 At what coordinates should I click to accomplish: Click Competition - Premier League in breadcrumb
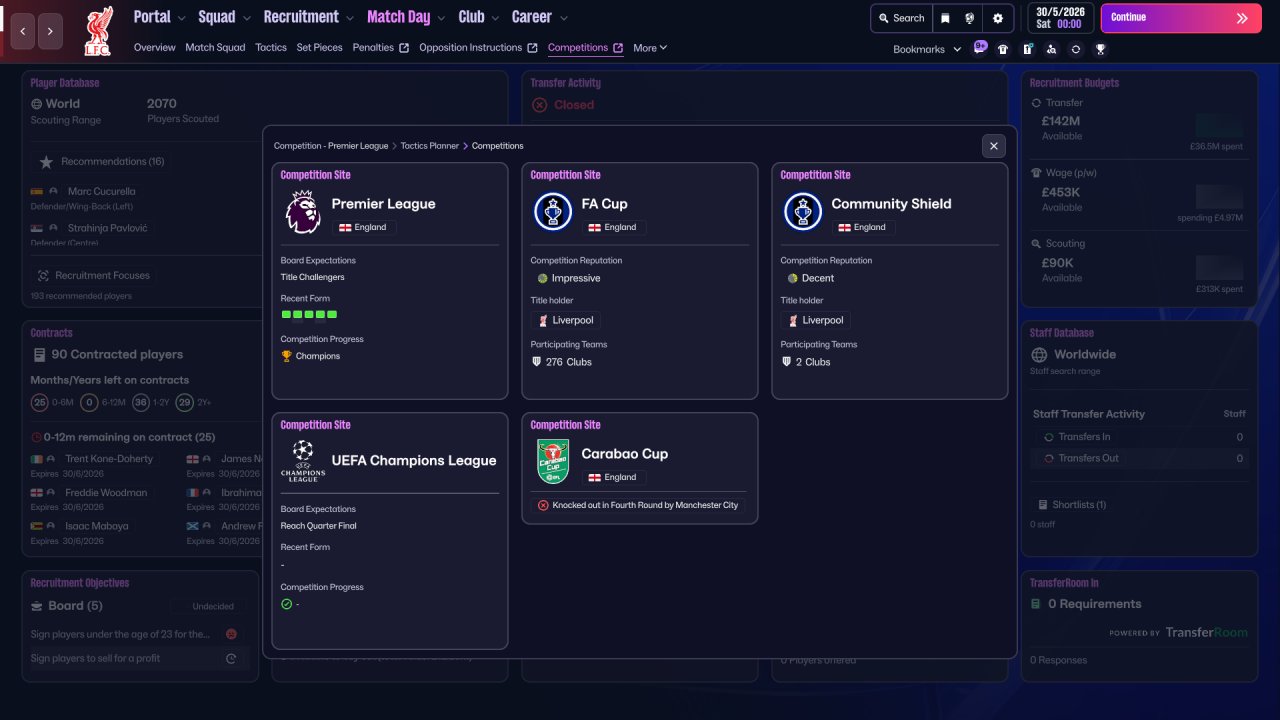coord(331,146)
